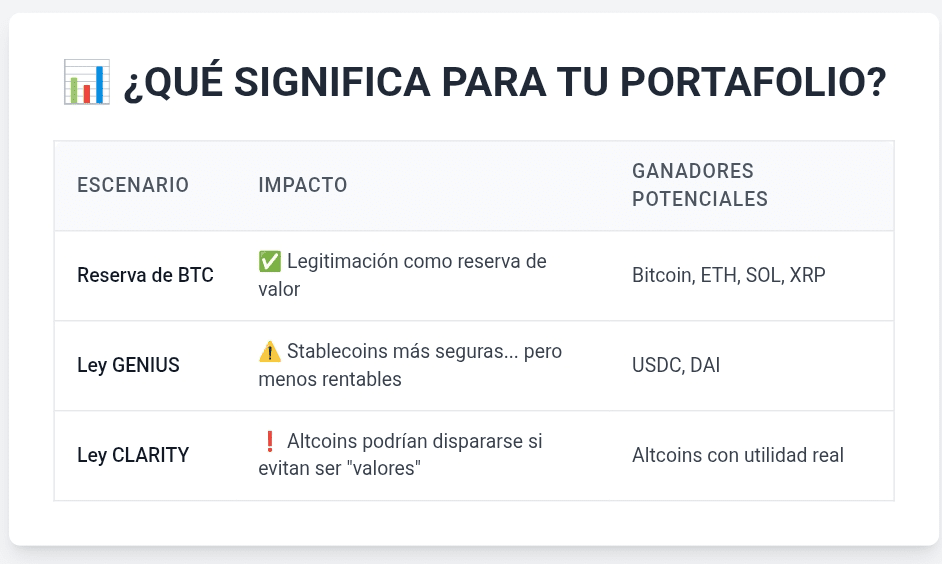The height and width of the screenshot is (564, 942).
Task: Click the bar chart emoji icon in the heading
Action: point(86,82)
